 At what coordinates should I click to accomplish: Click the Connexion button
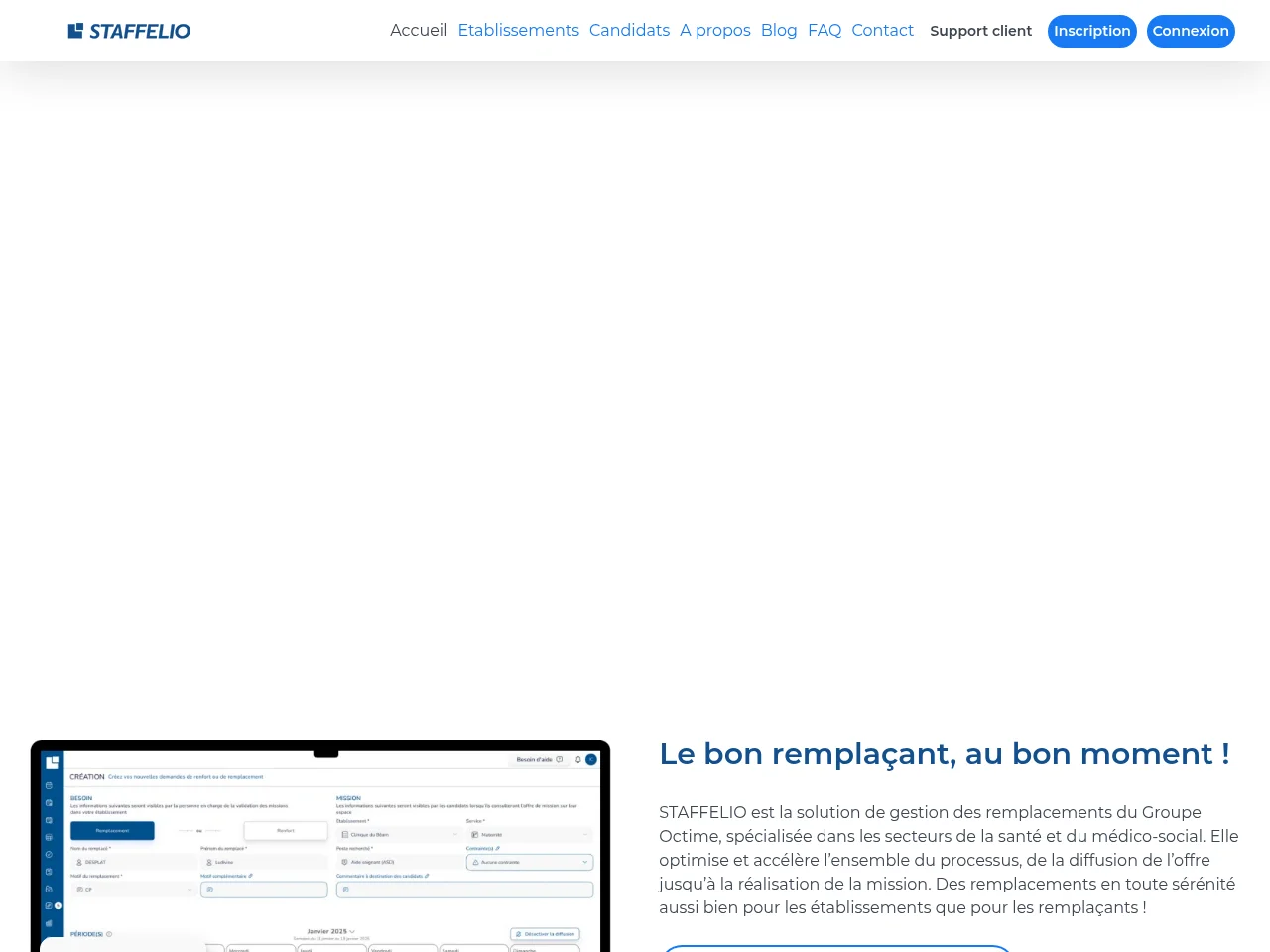click(x=1191, y=31)
